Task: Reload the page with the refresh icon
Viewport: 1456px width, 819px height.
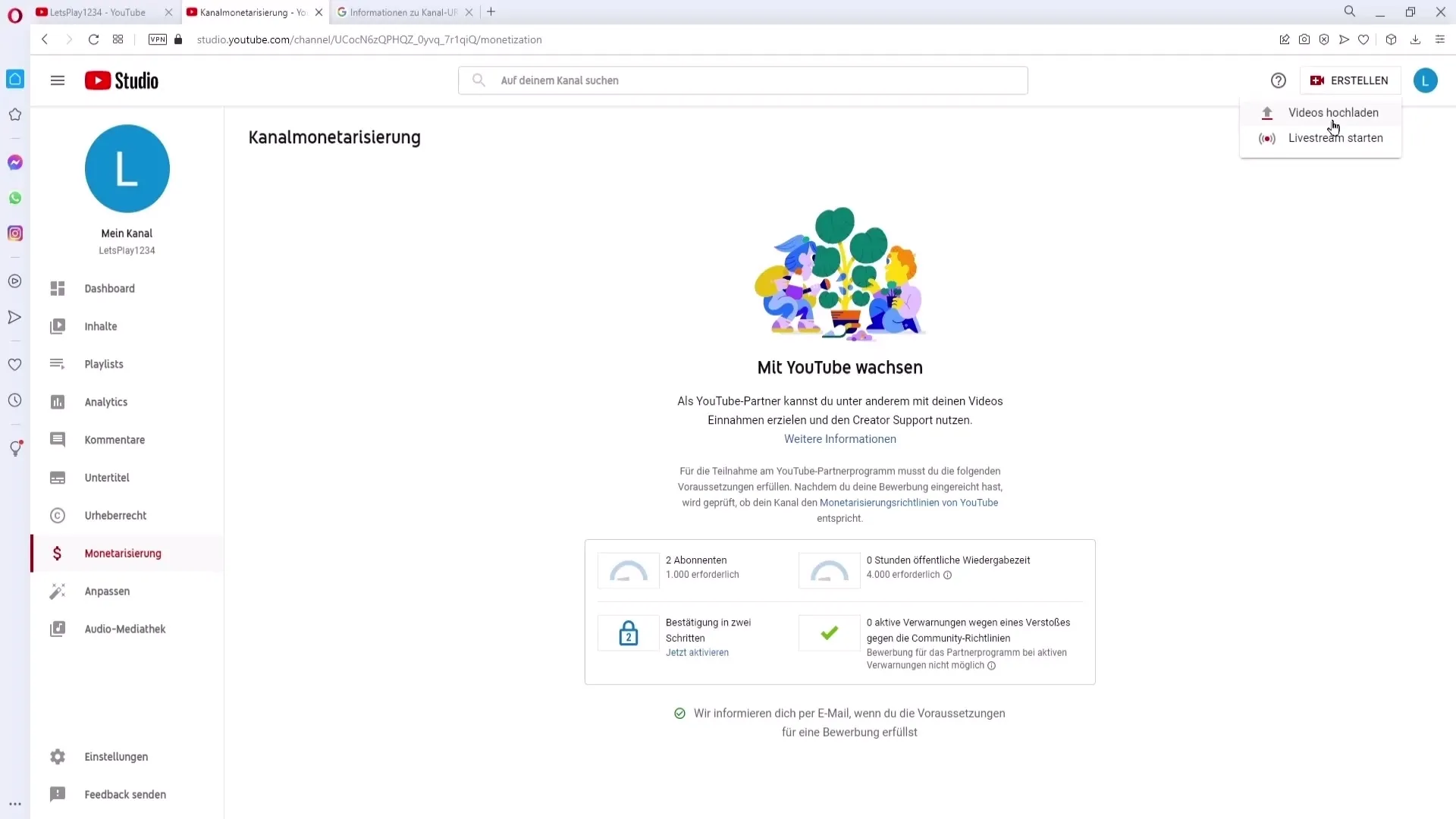Action: click(93, 39)
